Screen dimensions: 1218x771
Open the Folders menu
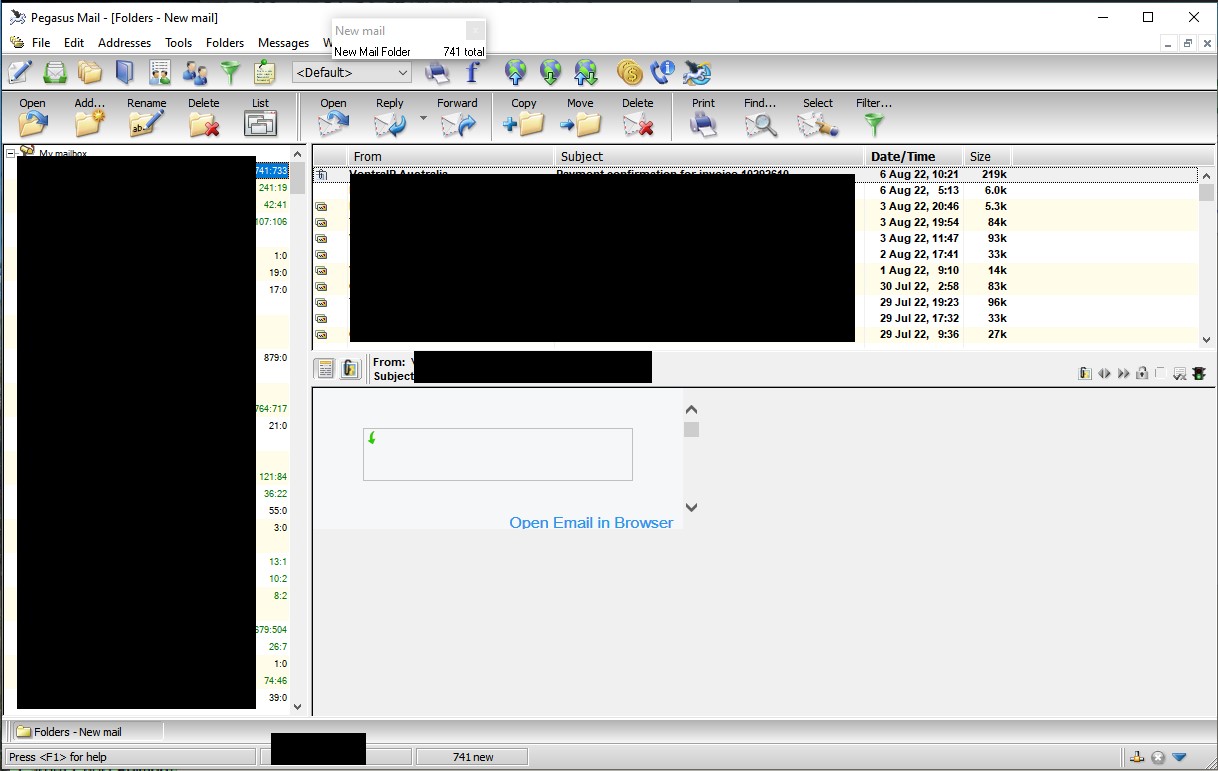[x=225, y=43]
